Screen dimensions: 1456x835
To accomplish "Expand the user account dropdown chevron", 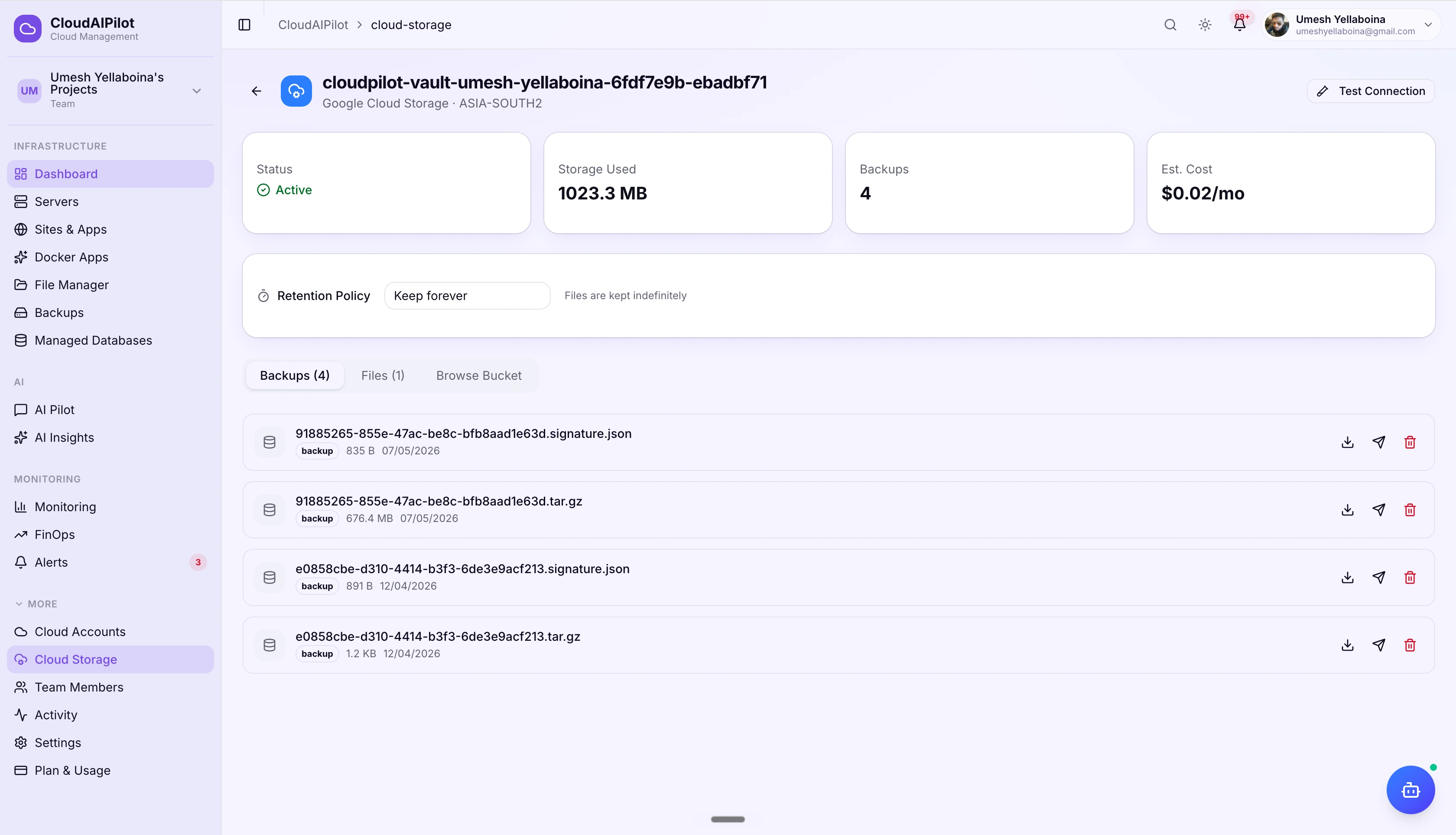I will (1428, 25).
